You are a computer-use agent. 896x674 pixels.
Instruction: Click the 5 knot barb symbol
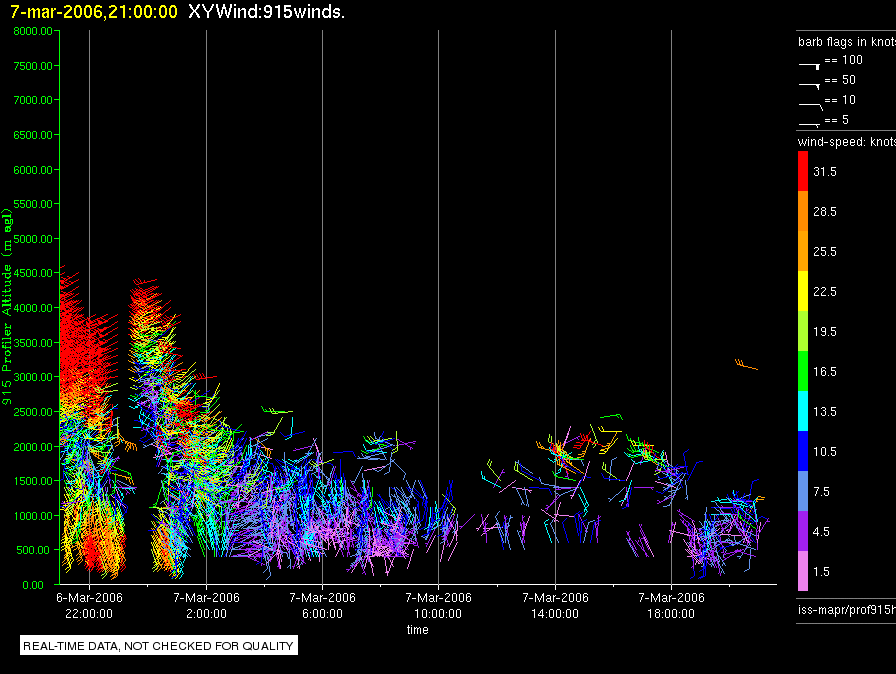click(809, 124)
